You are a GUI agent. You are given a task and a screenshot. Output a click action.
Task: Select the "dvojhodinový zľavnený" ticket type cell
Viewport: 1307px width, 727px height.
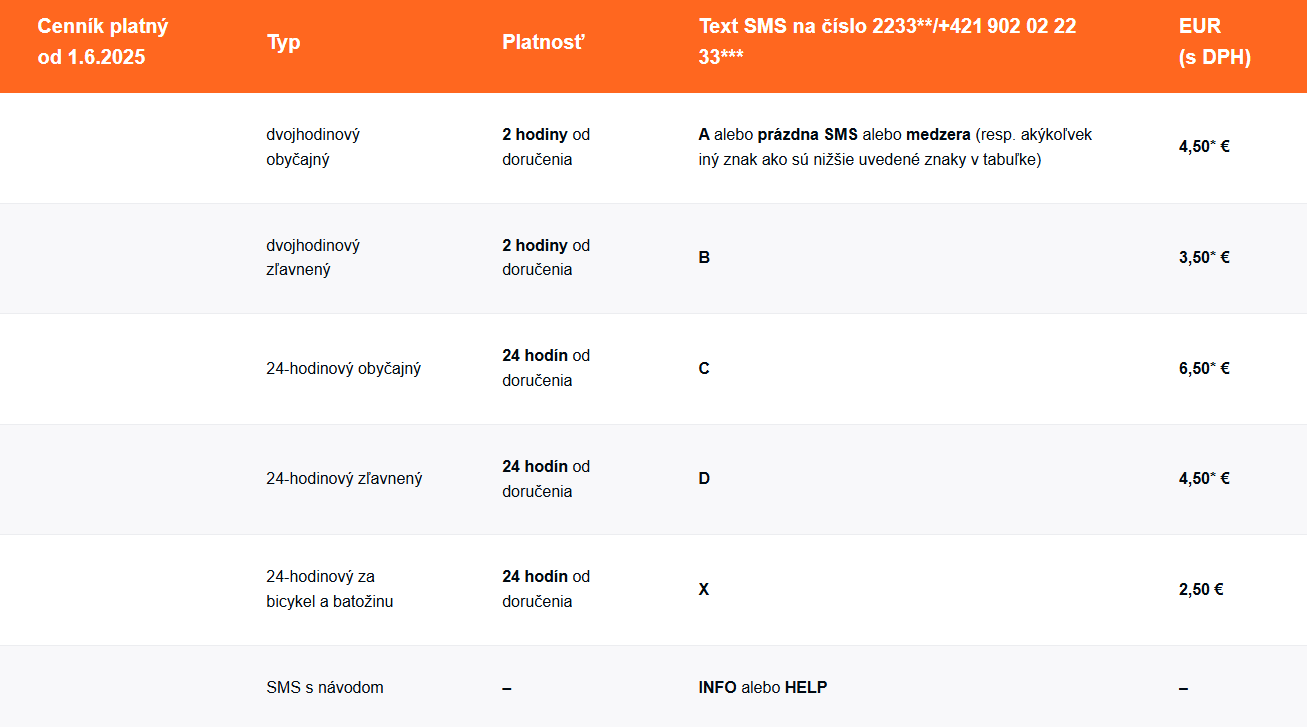click(x=313, y=257)
